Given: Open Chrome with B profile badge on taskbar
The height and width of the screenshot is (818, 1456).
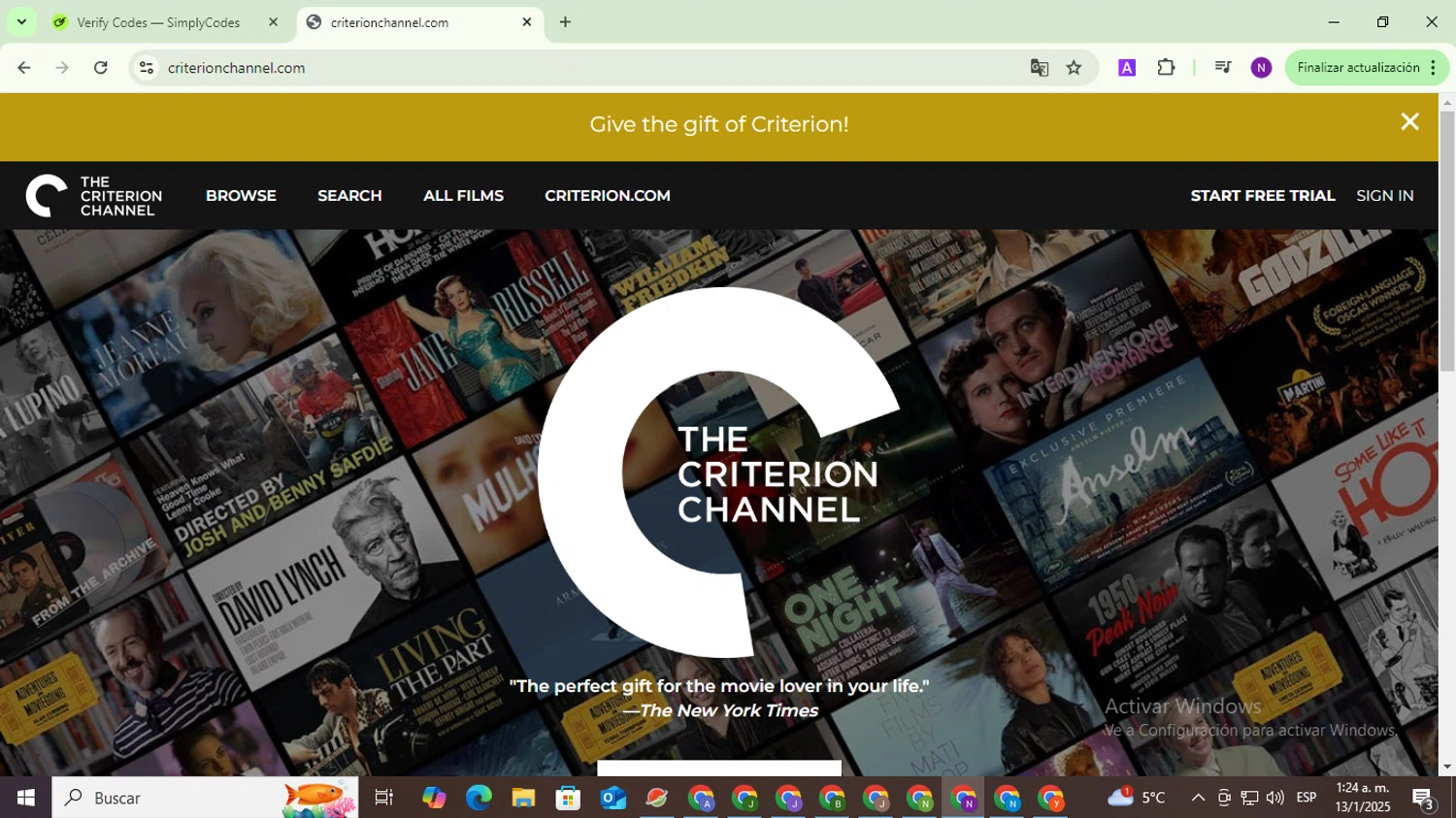Looking at the screenshot, I should coord(832,798).
